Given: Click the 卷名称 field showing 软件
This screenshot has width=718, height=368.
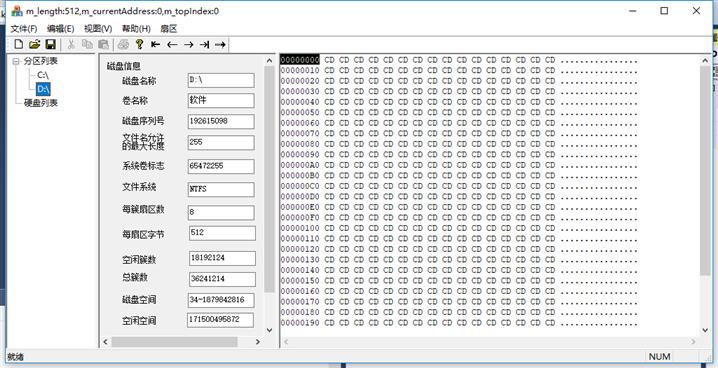Looking at the screenshot, I should pyautogui.click(x=221, y=101).
